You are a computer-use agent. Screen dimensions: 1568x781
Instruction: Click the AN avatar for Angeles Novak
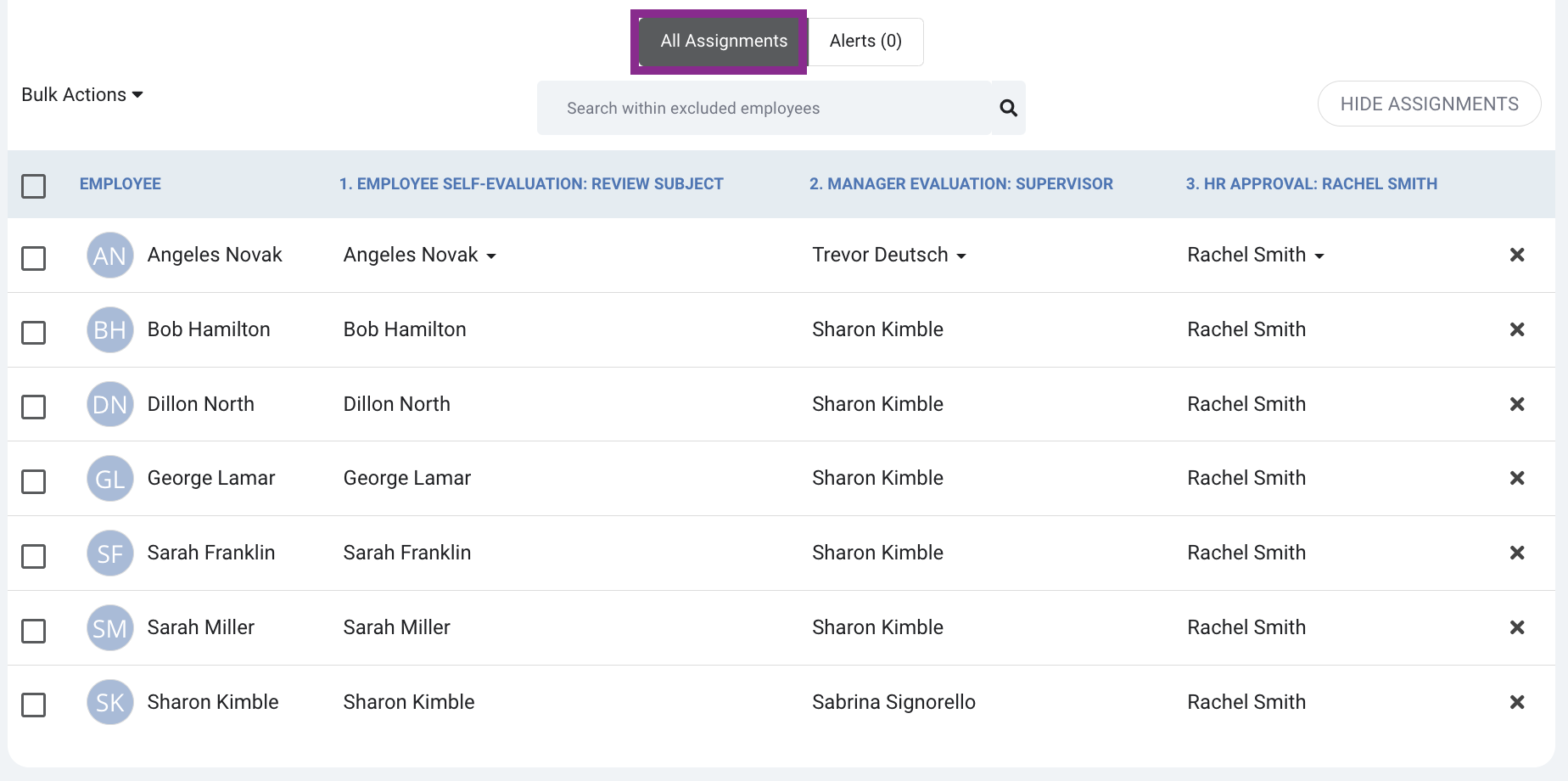tap(110, 256)
